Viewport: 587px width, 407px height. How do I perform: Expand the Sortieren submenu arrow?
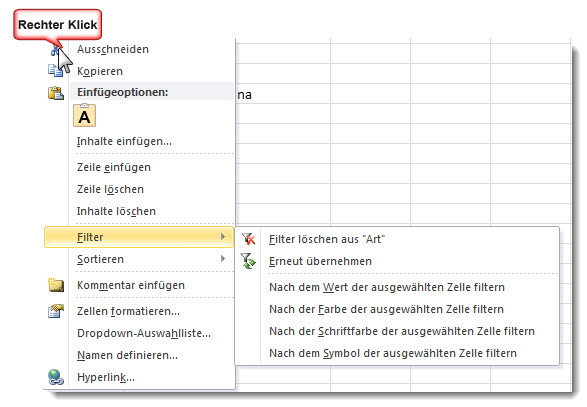pos(223,259)
